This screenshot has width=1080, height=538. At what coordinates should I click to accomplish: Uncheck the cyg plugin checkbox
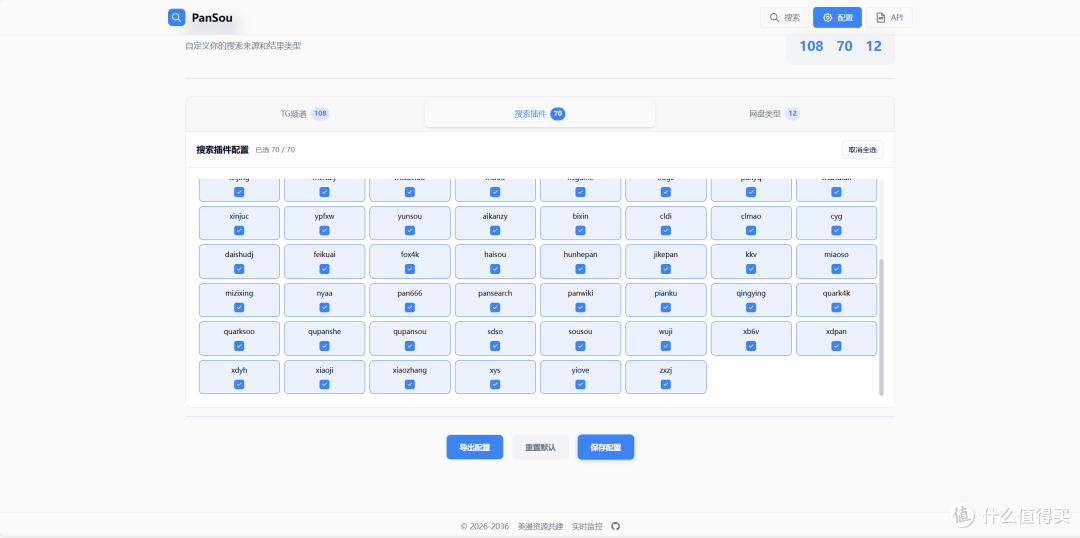(x=836, y=230)
